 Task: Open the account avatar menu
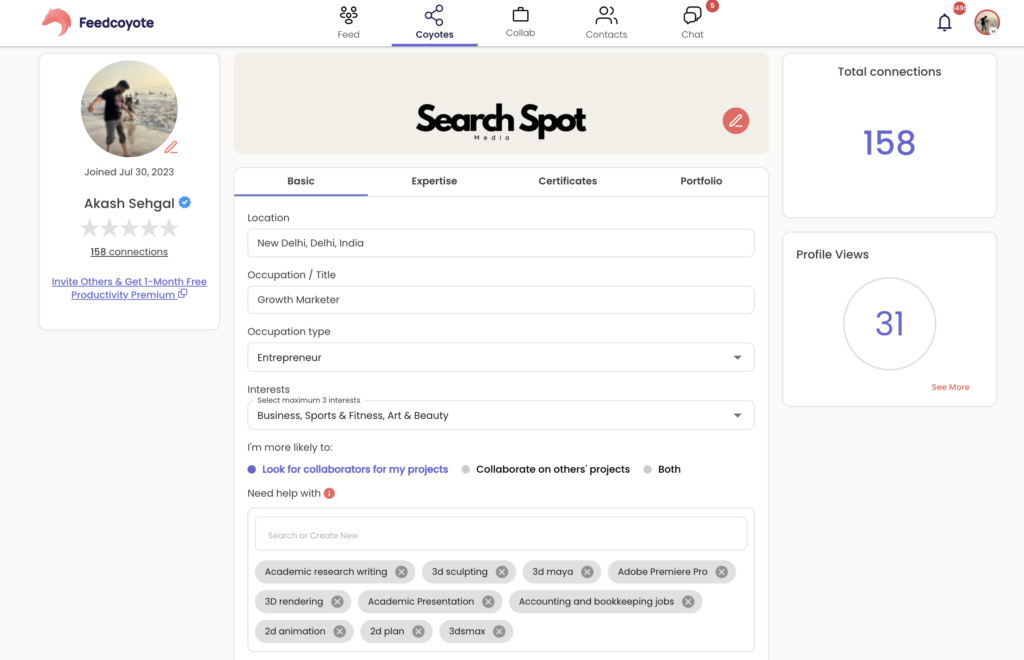[x=987, y=23]
